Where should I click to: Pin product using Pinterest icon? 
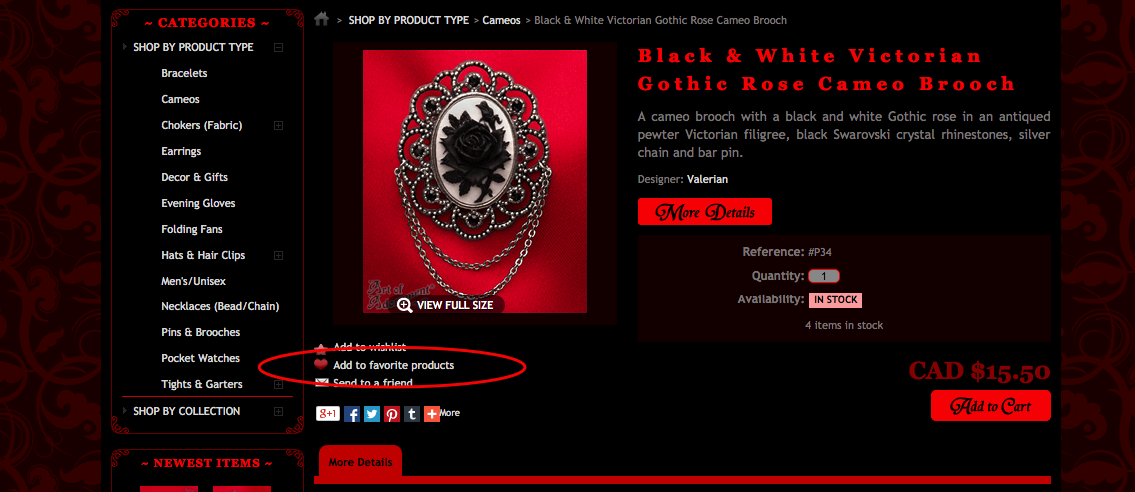[392, 414]
